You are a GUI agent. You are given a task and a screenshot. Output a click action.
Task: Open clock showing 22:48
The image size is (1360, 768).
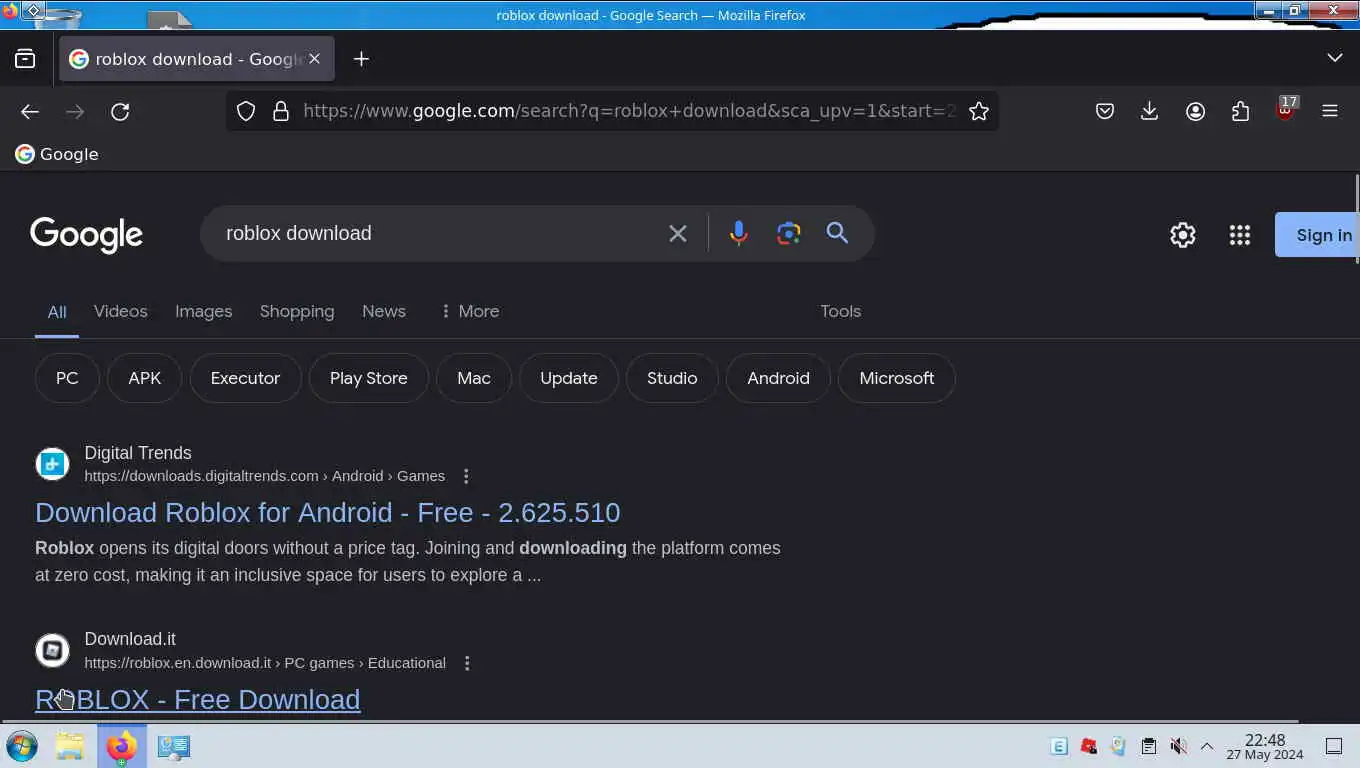click(1265, 746)
